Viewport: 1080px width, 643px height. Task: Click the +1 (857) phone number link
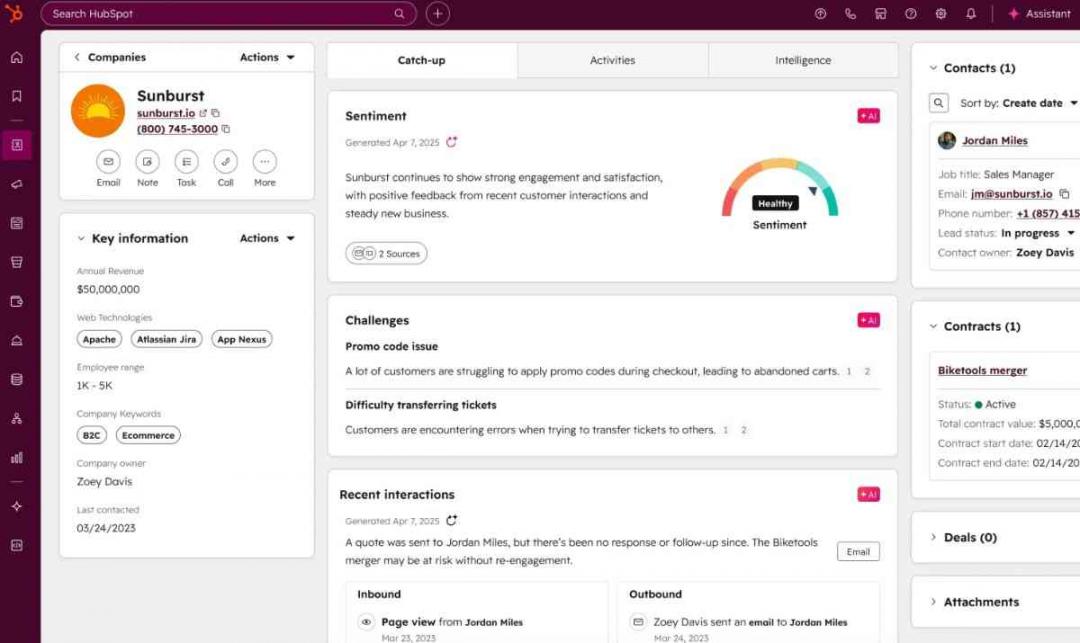1048,213
